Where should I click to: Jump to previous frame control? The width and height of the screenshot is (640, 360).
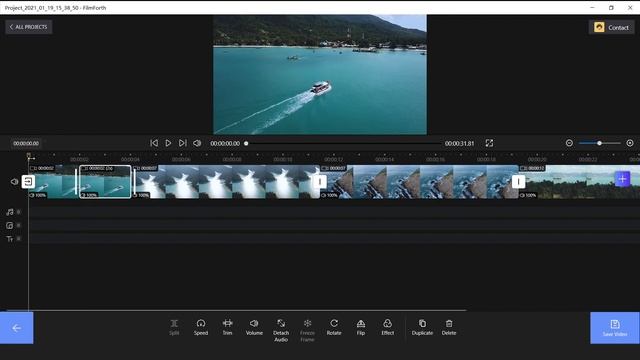pos(154,143)
